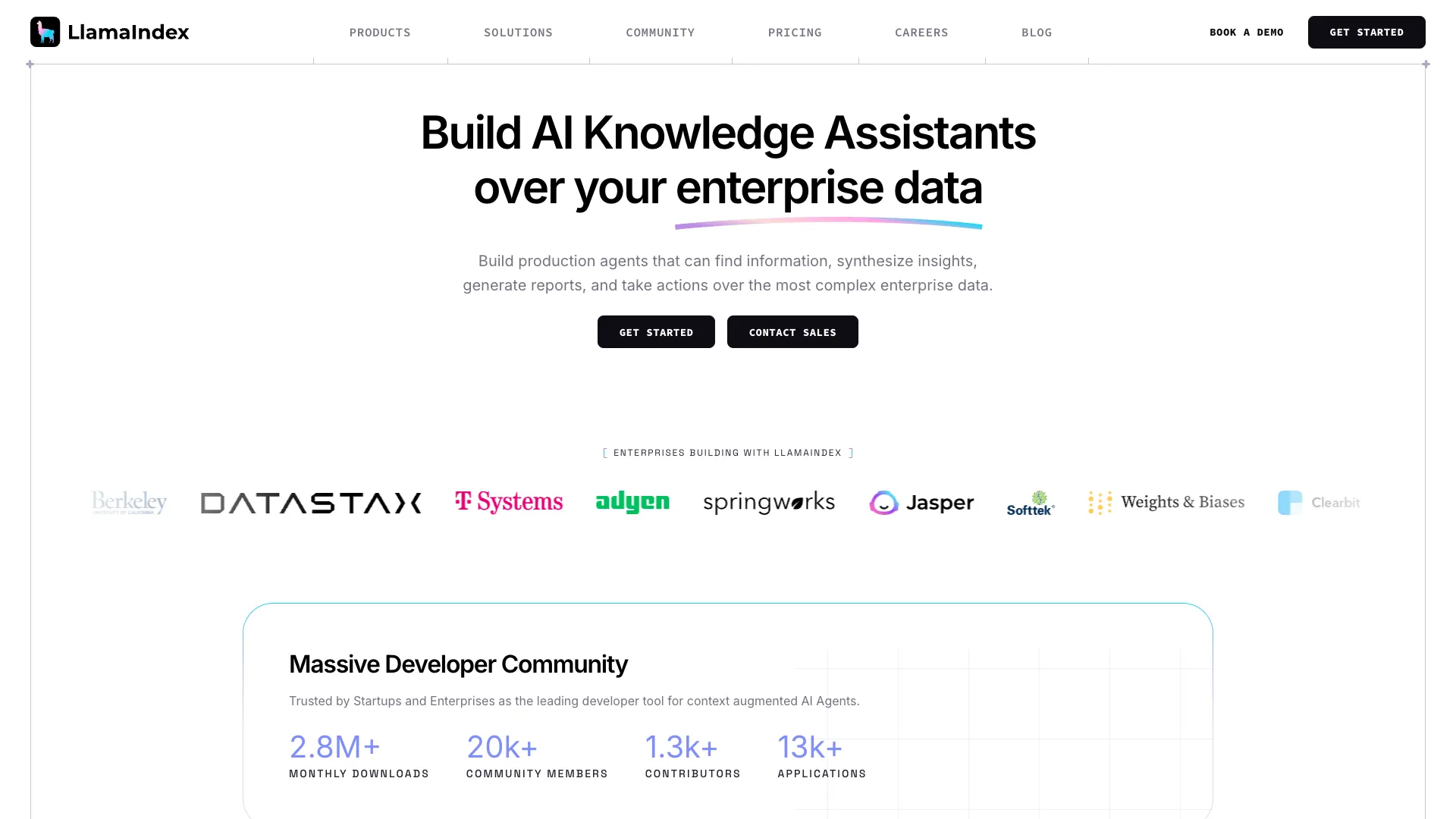This screenshot has height=819, width=1456.
Task: Click the '2.8M+' monthly downloads figure
Action: [334, 747]
